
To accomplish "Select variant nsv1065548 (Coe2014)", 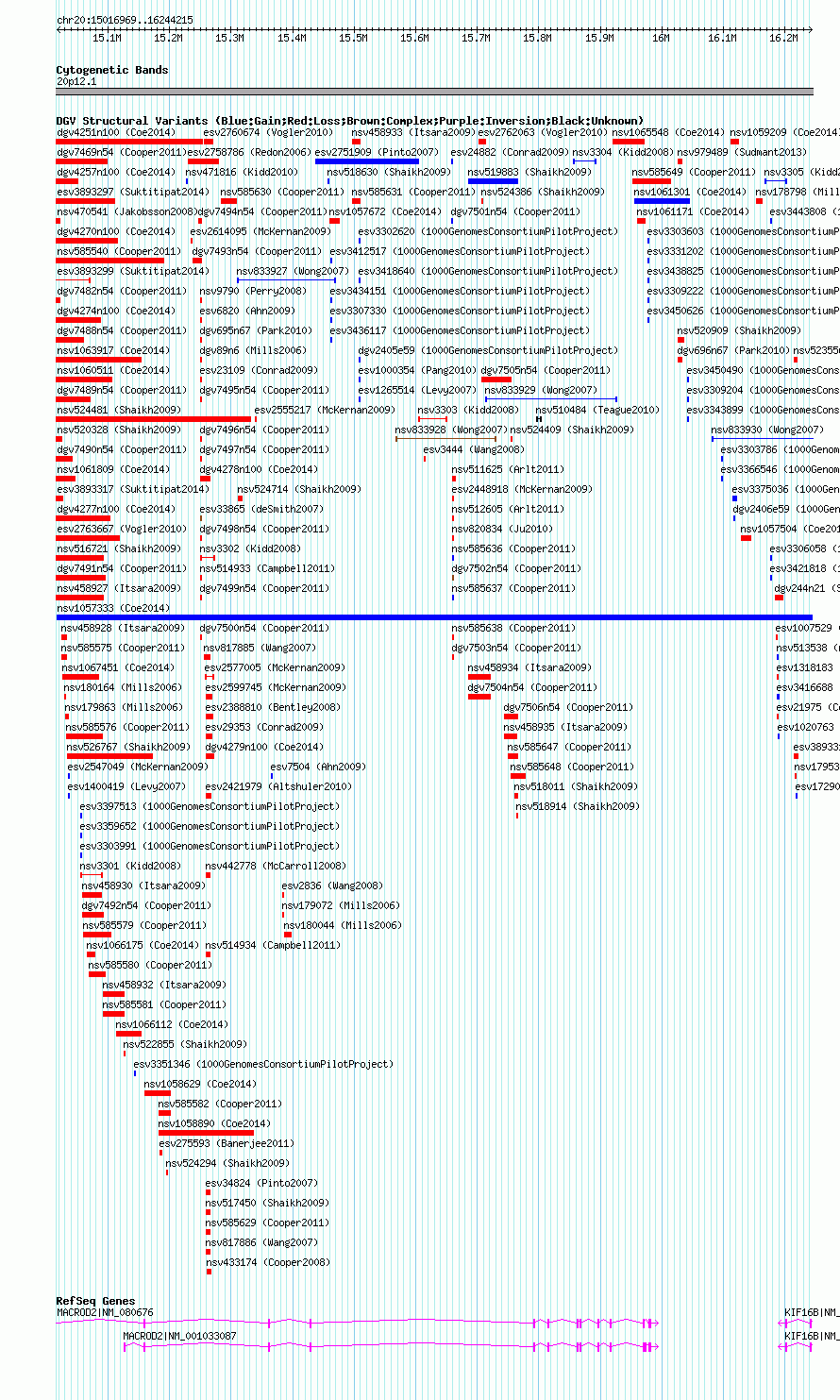I will point(668,133).
